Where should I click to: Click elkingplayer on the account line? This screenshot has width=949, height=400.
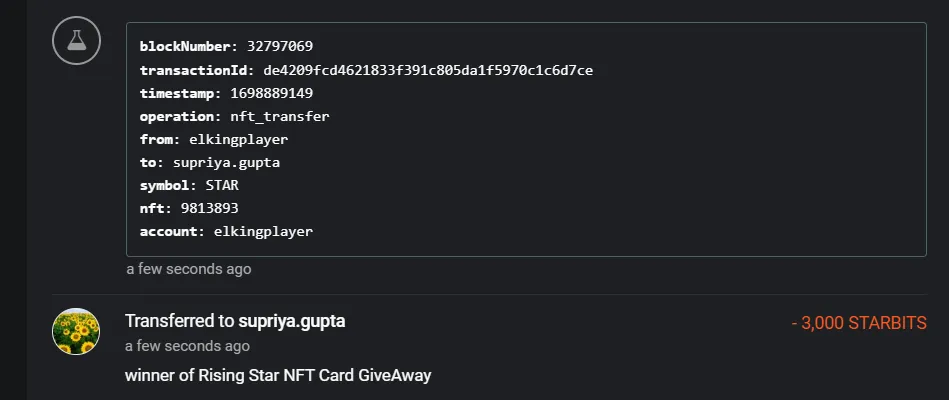[263, 231]
